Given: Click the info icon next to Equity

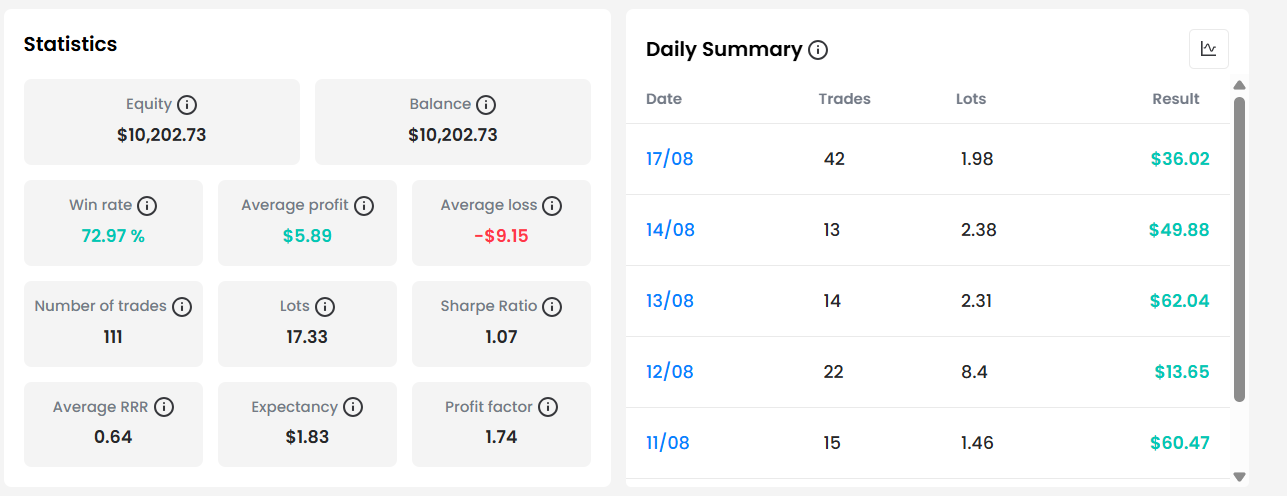Looking at the screenshot, I should 187,104.
